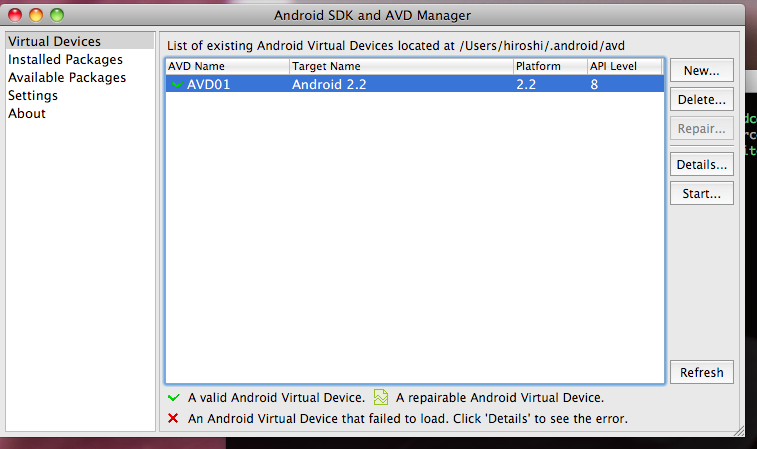Image resolution: width=757 pixels, height=449 pixels.
Task: Click the green checkmark icon beside AVD01
Action: pyautogui.click(x=176, y=85)
